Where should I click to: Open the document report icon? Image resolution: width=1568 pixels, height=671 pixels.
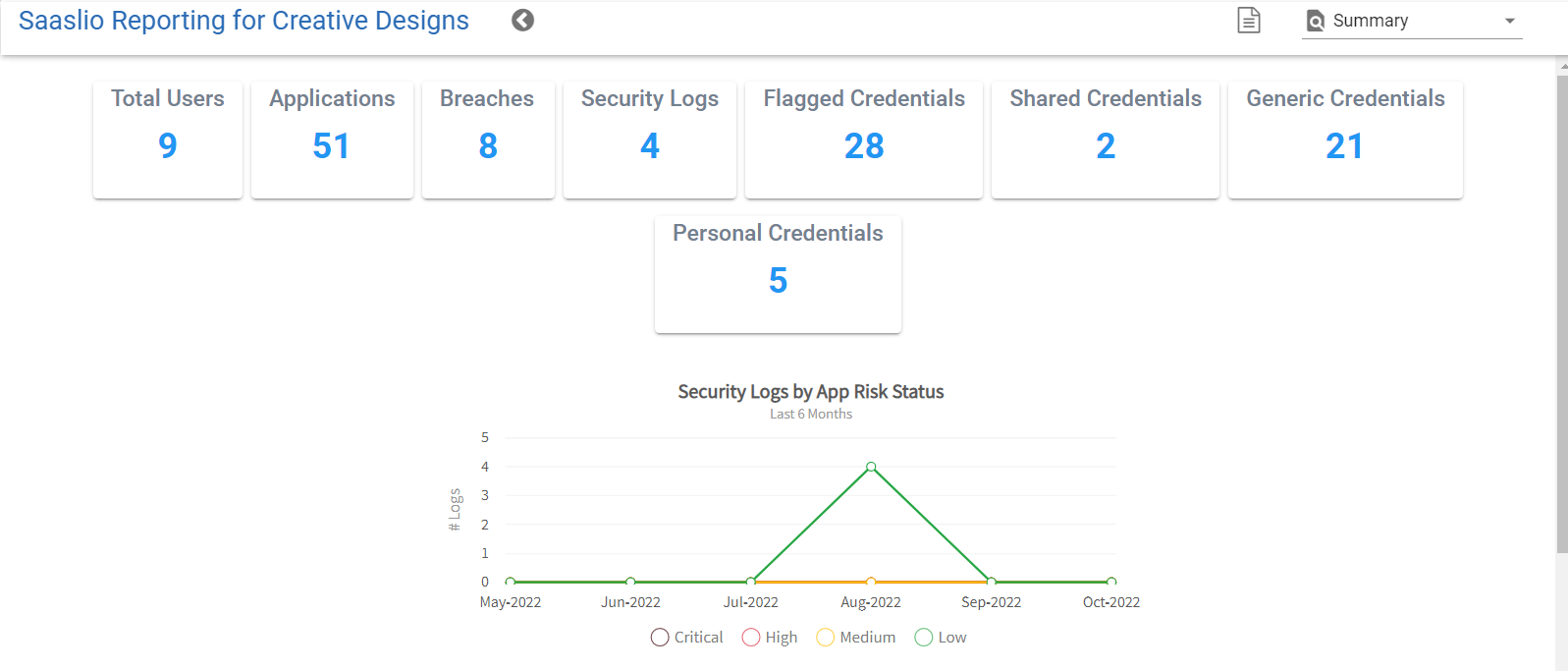[1248, 21]
